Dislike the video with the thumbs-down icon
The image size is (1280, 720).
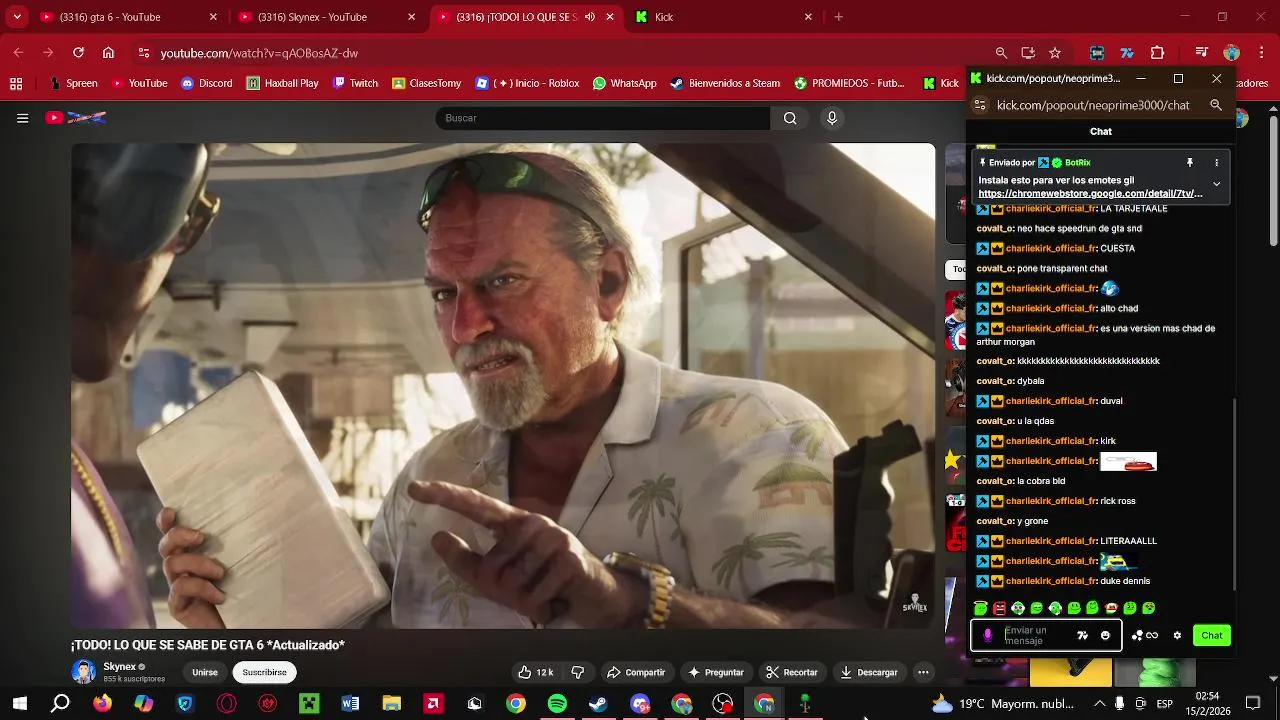coord(577,672)
